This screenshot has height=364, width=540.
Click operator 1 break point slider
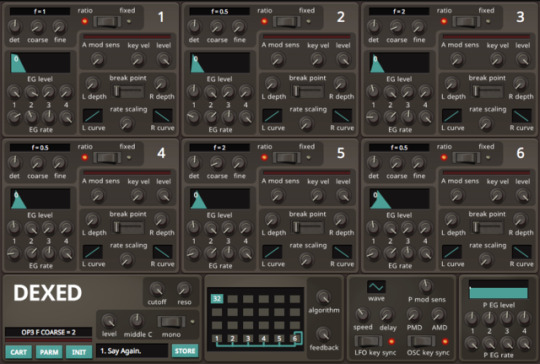(128, 92)
